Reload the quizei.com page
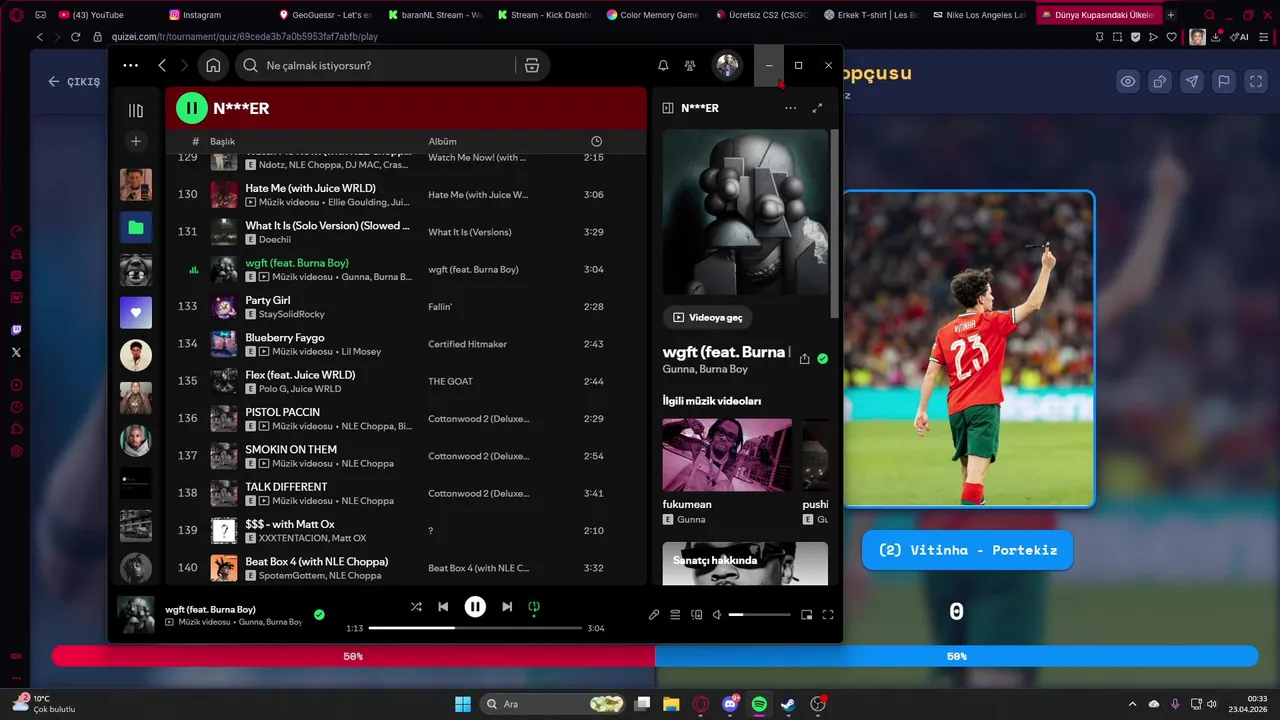 tap(75, 37)
